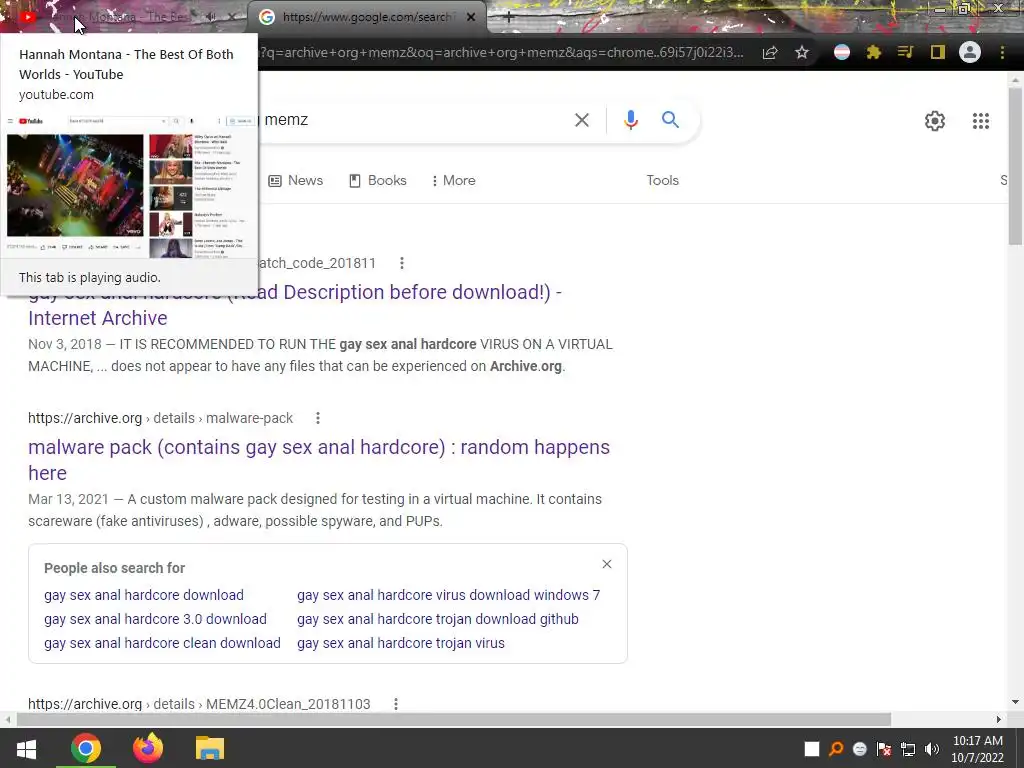Click the horizontal scrollbar right arrow
Screen dimensions: 1024x768
tap(998, 719)
